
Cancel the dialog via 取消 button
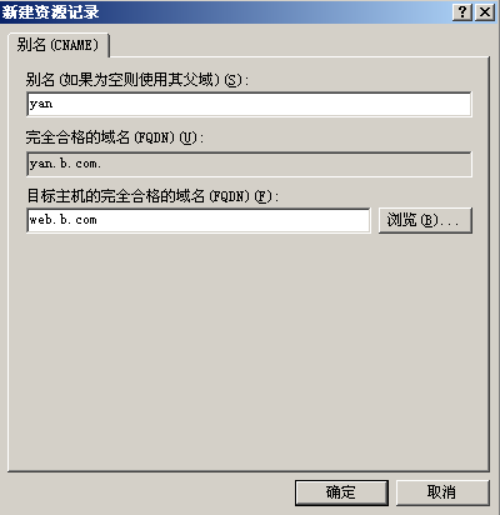442,492
